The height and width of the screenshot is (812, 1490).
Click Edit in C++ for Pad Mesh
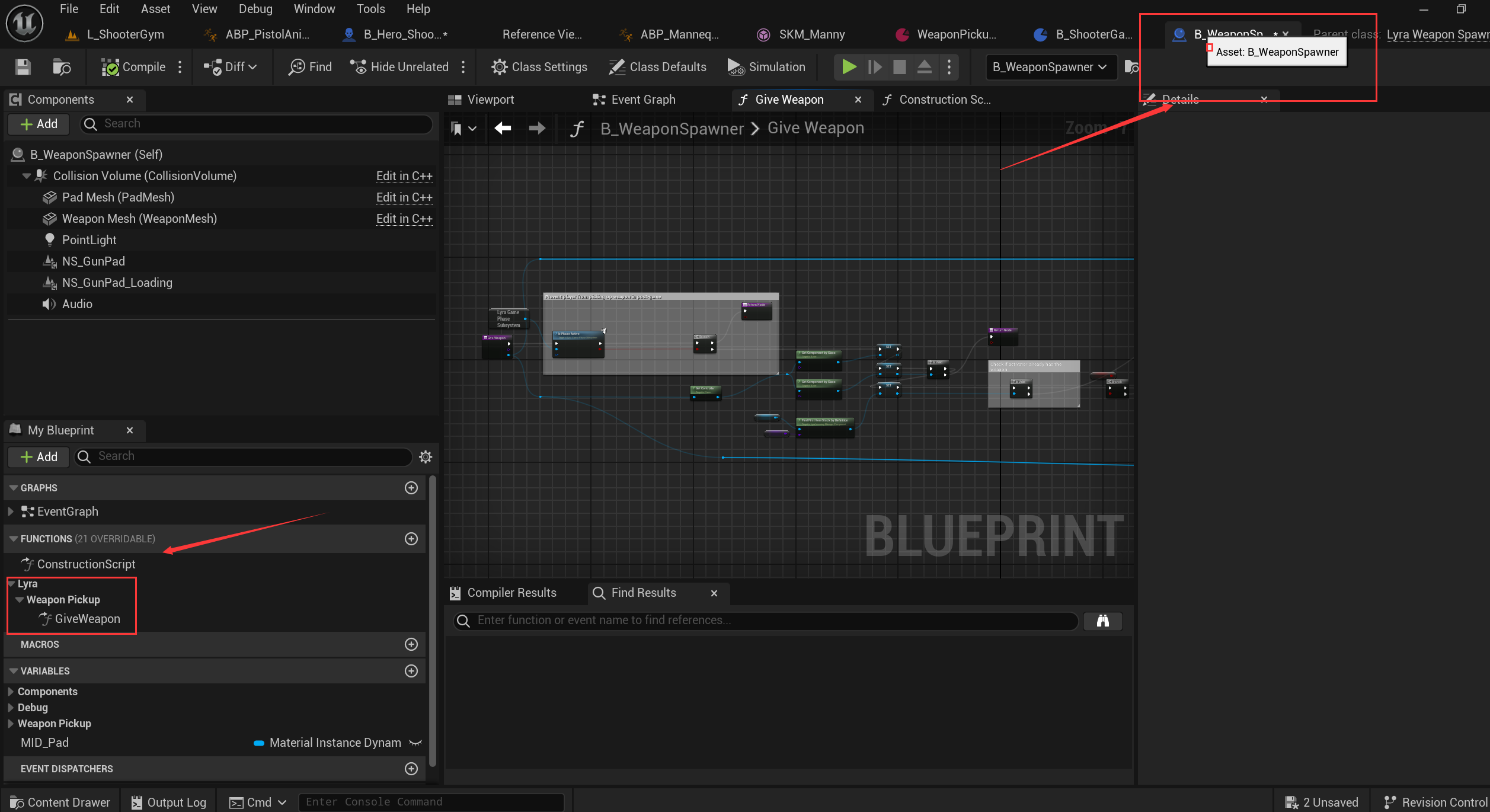(x=404, y=197)
